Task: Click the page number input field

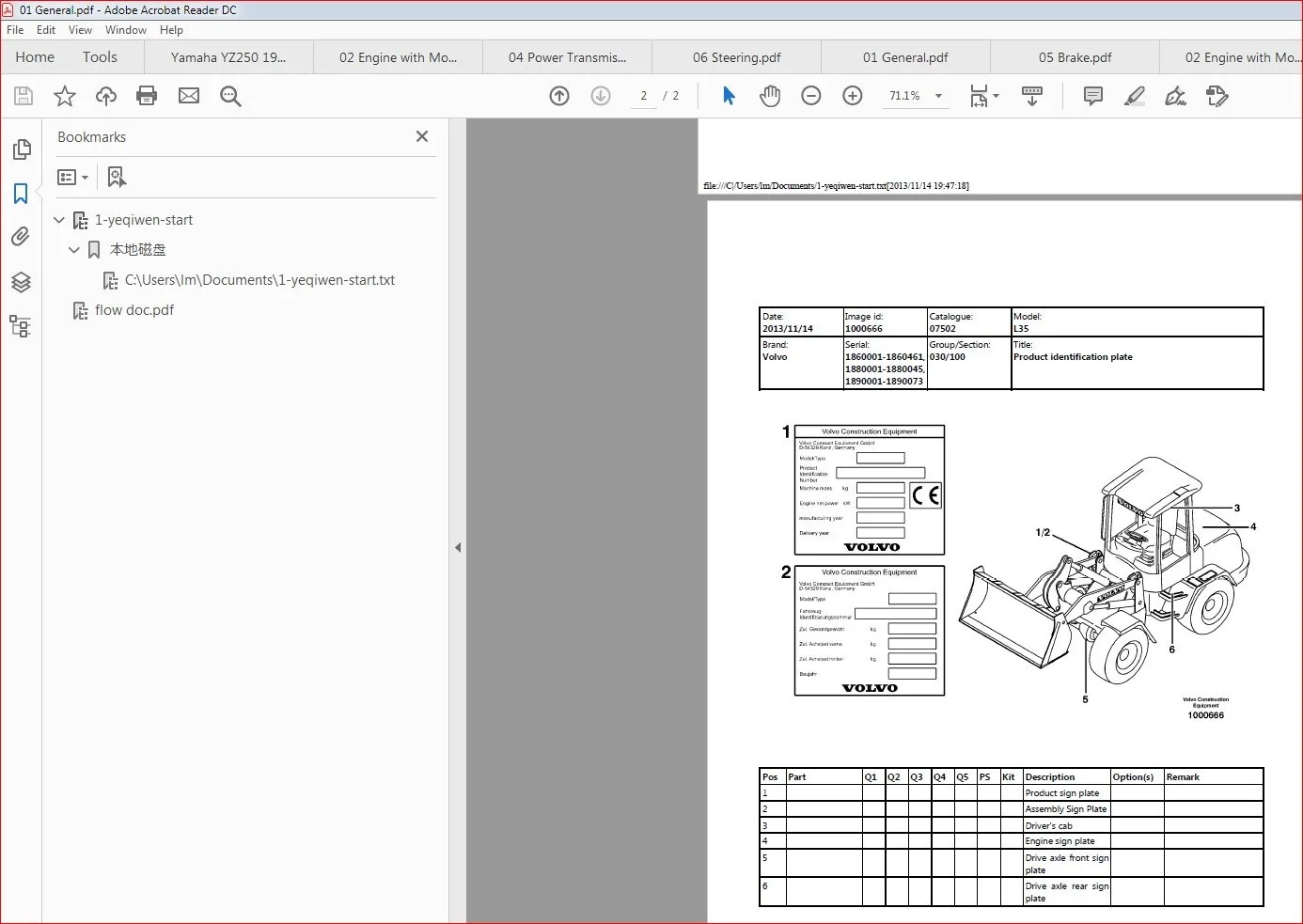Action: point(643,96)
